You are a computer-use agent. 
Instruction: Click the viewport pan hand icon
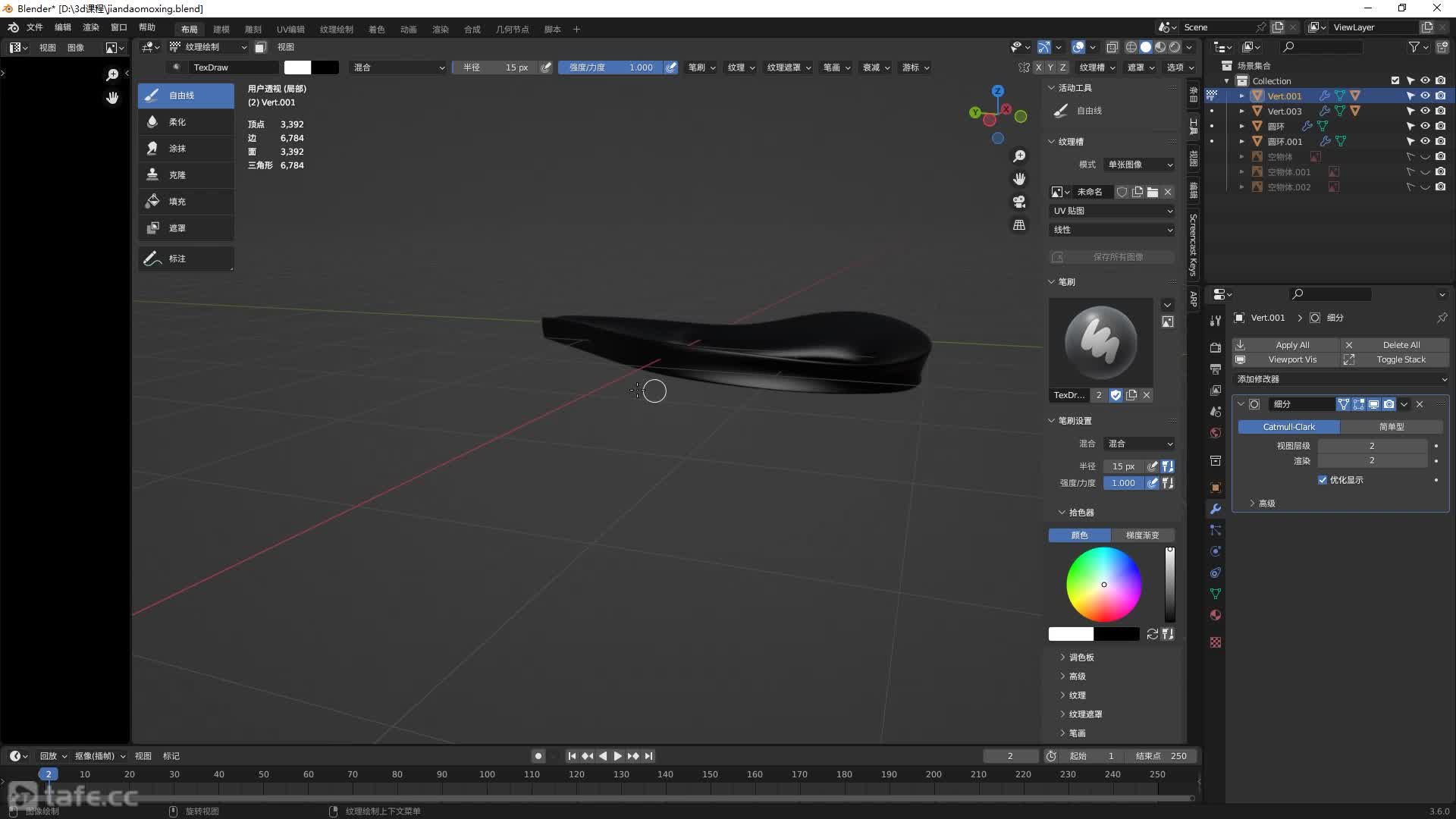[1019, 179]
